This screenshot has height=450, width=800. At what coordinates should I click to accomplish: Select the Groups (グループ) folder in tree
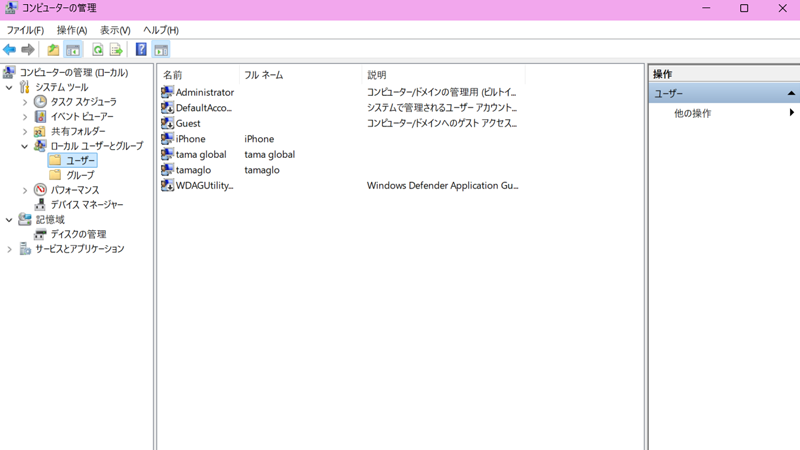click(x=80, y=175)
